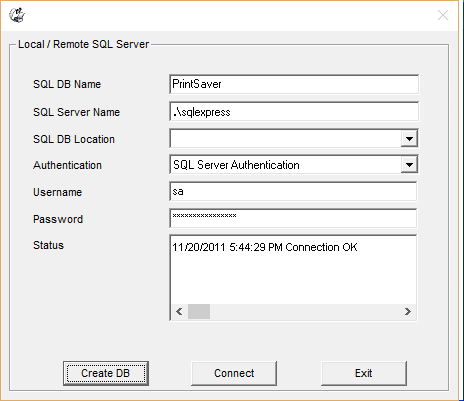Click the Exit button
Viewport: 464px width, 401px height.
tap(364, 373)
